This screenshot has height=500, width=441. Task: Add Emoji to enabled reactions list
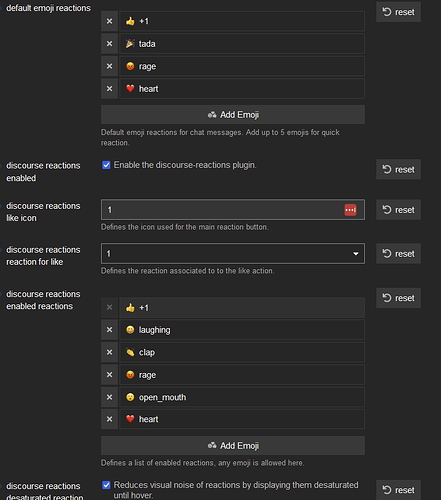[x=233, y=446]
